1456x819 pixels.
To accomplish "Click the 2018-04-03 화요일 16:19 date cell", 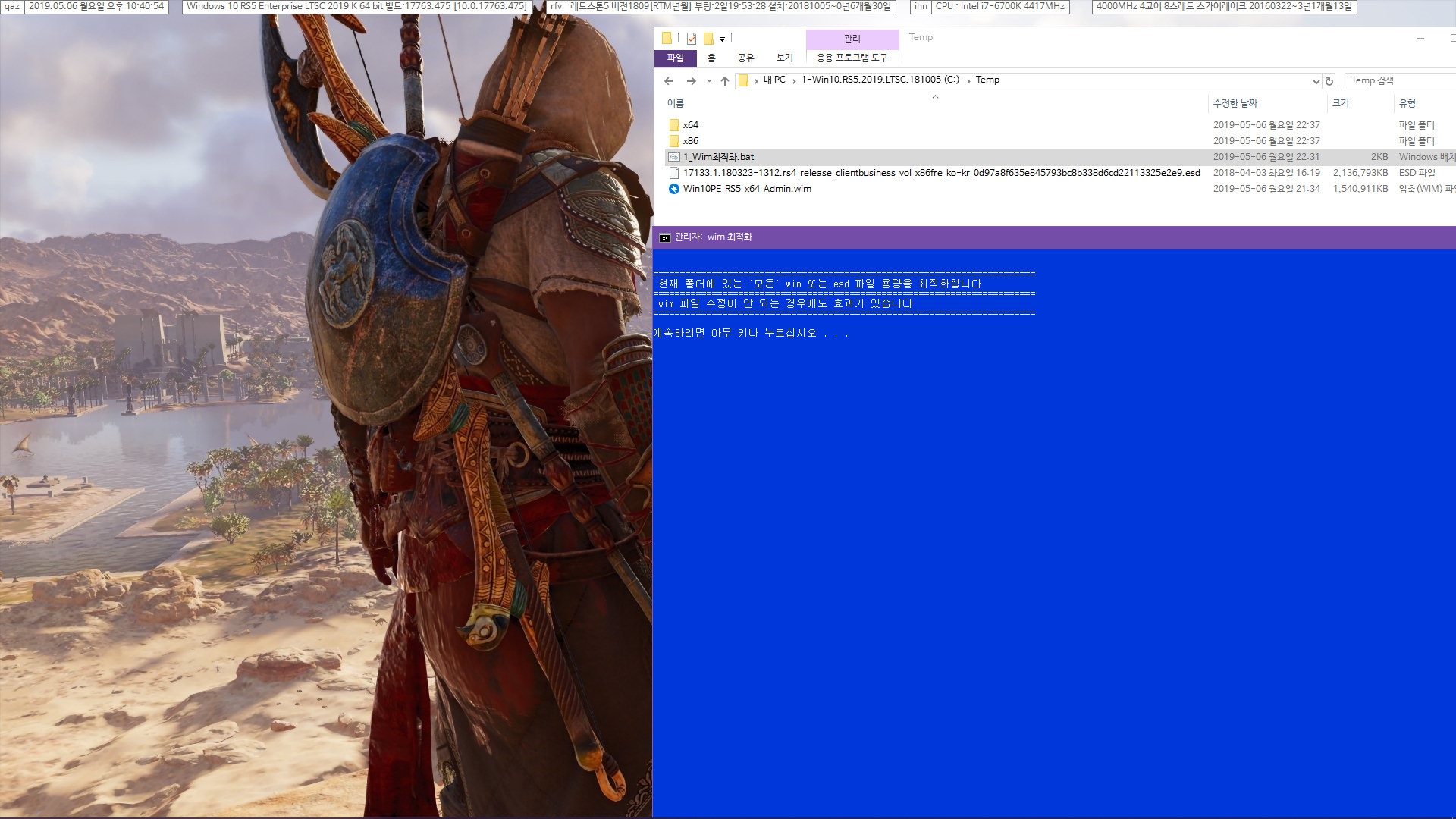I will click(x=1266, y=173).
